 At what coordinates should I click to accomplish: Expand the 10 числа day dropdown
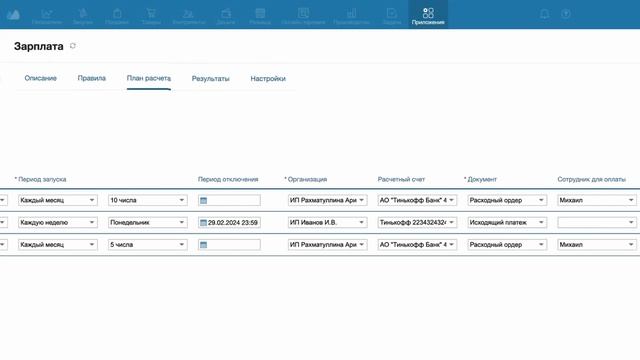(x=147, y=200)
